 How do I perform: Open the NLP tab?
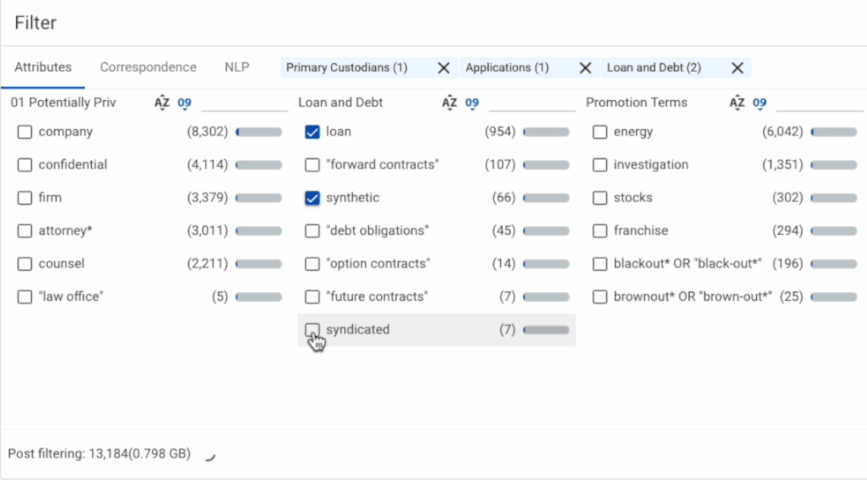pos(237,68)
